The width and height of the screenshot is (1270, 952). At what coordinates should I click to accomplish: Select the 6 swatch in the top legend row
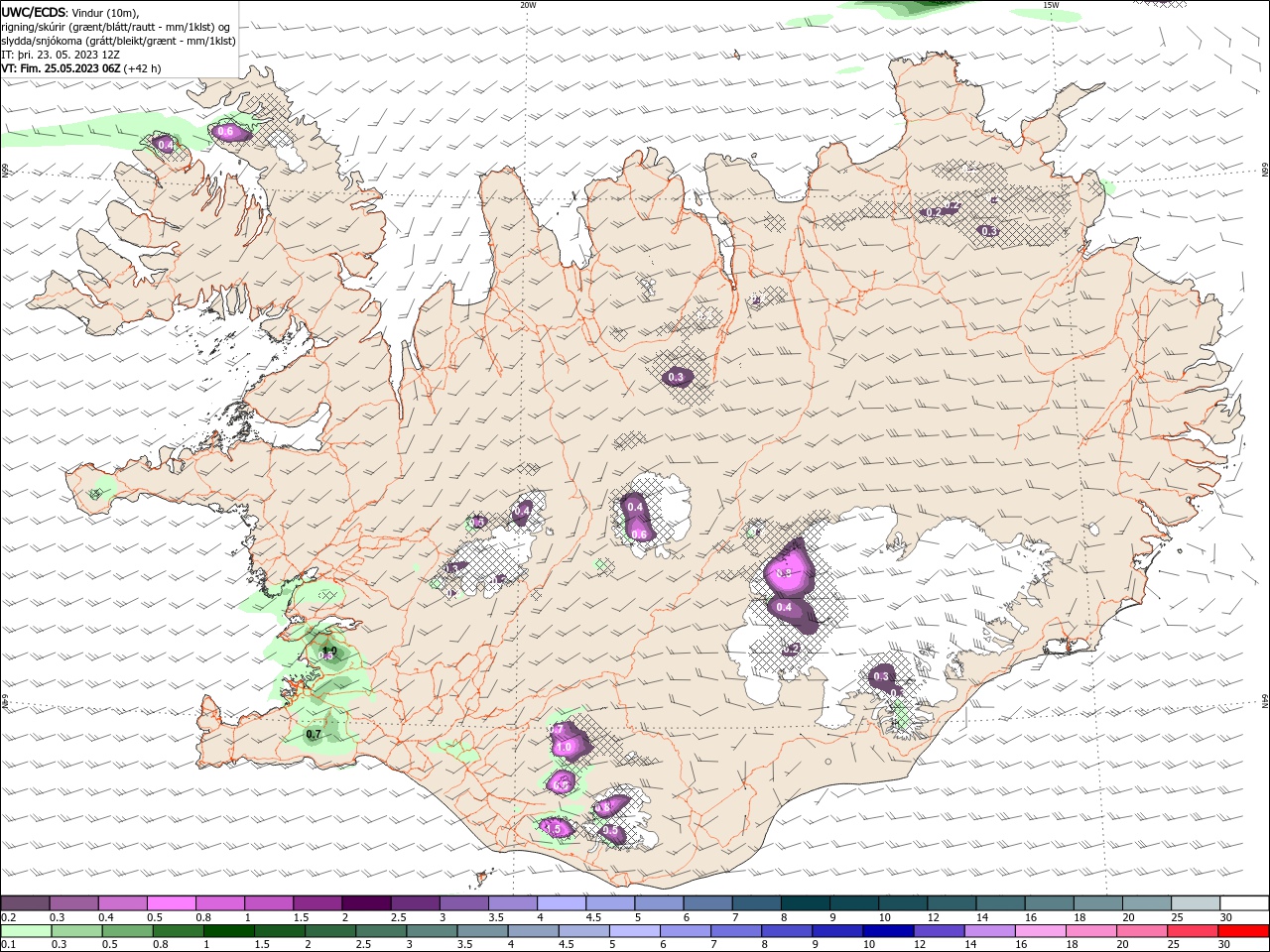(x=707, y=903)
